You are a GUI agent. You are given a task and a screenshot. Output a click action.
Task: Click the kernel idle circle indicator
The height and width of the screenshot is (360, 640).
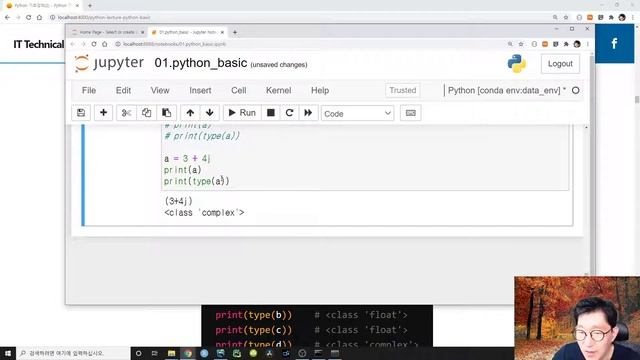point(576,91)
